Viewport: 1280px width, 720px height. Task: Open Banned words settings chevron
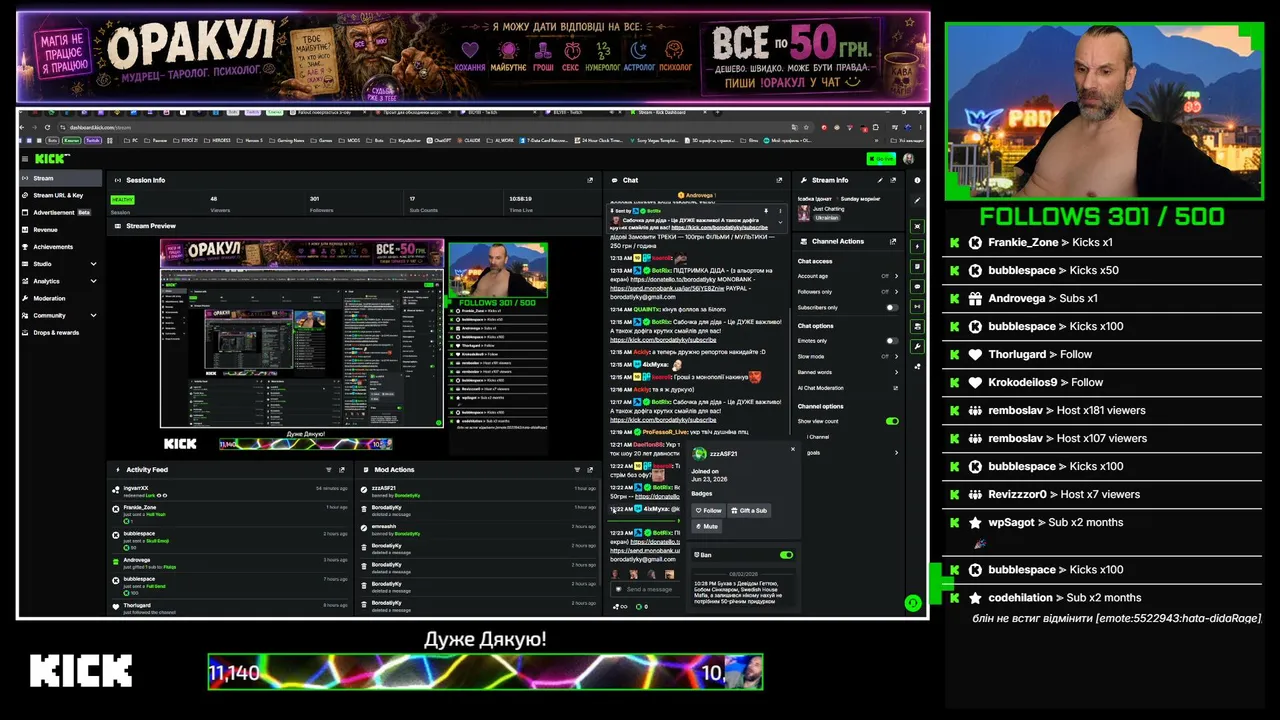[x=895, y=372]
